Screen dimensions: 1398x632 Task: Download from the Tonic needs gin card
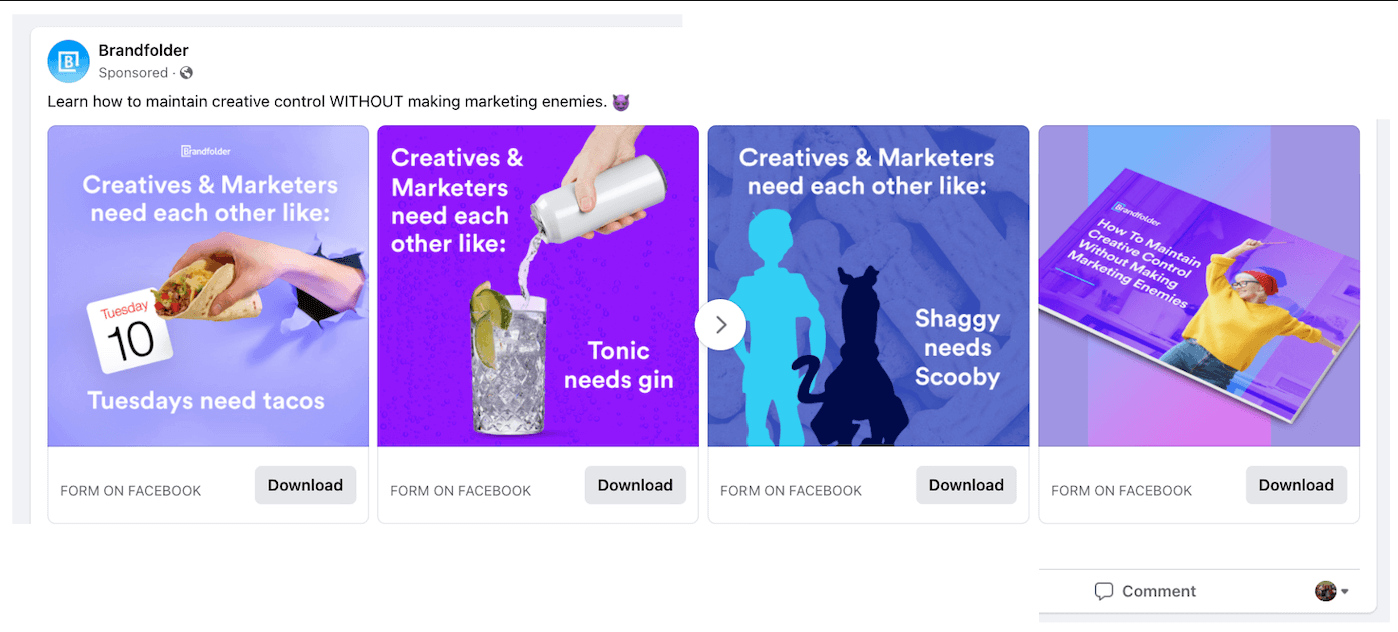635,485
